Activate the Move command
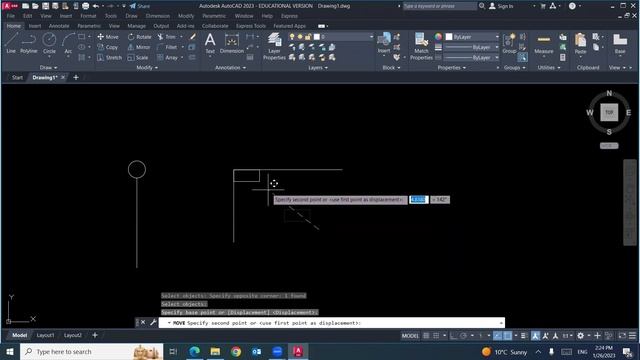Image resolution: width=640 pixels, height=360 pixels. [x=108, y=37]
